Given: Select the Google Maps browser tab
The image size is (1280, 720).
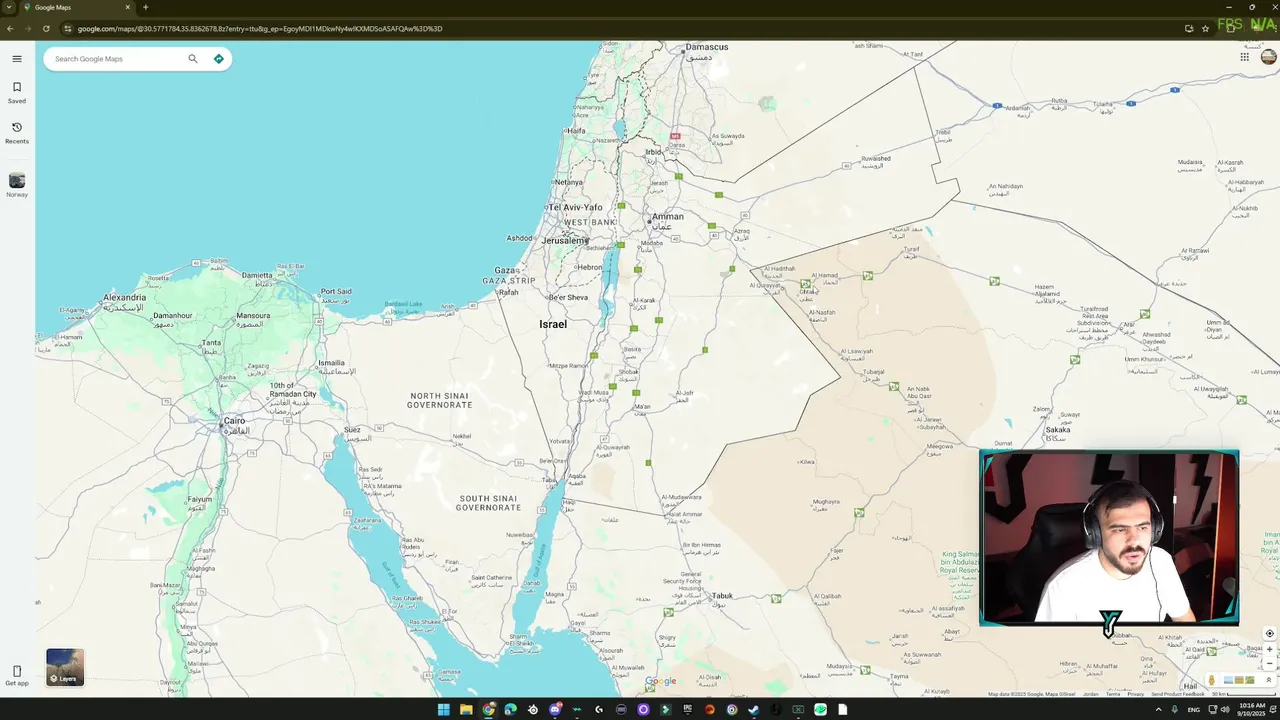Looking at the screenshot, I should click(x=78, y=7).
